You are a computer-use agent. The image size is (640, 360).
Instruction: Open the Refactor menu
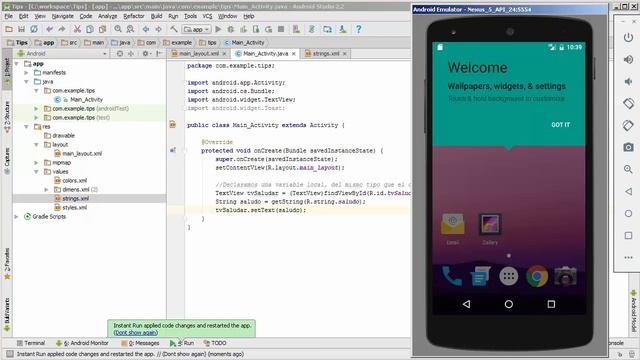coord(134,16)
